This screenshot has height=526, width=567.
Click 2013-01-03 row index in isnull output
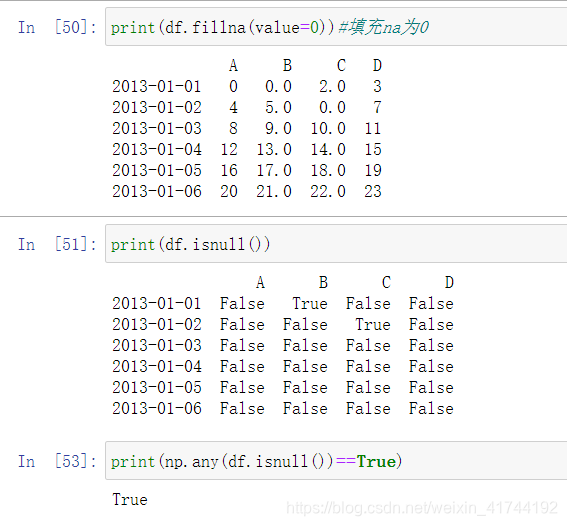(157, 345)
